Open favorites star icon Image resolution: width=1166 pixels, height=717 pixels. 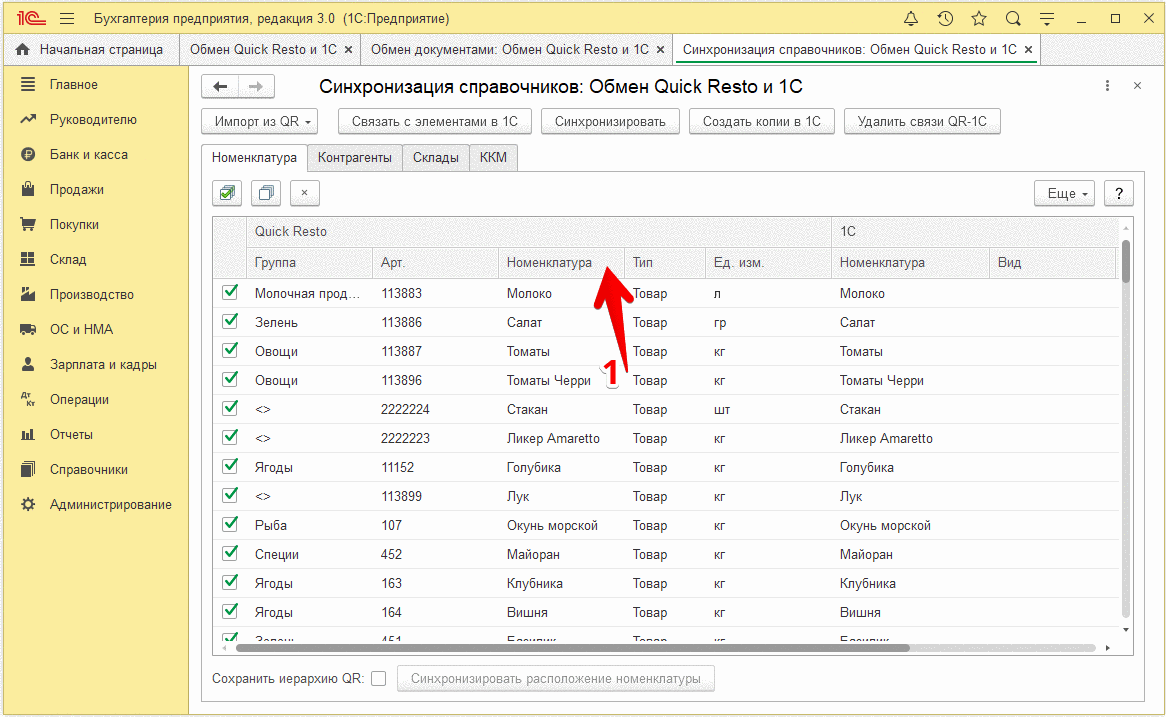coord(979,19)
